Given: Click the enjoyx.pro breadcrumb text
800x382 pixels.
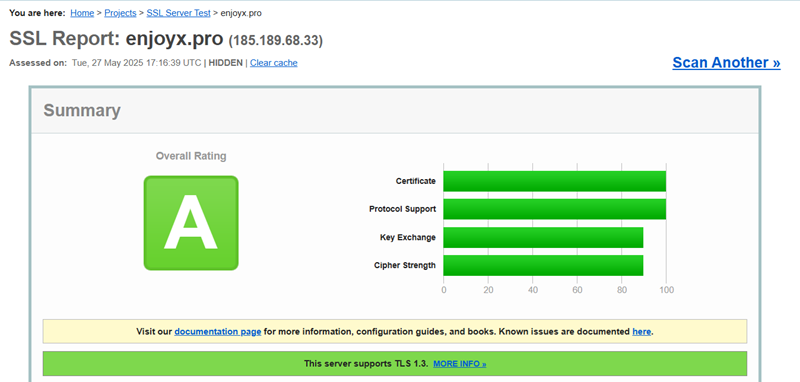Looking at the screenshot, I should click(x=241, y=13).
